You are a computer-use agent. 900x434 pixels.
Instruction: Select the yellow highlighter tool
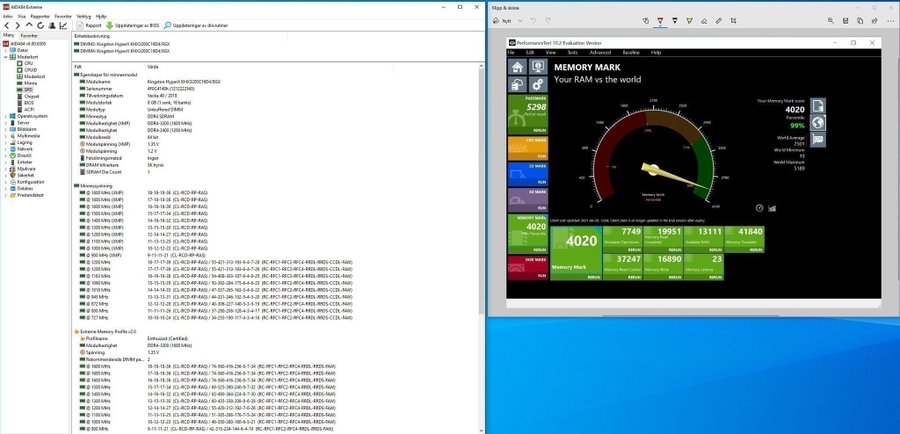pyautogui.click(x=689, y=21)
